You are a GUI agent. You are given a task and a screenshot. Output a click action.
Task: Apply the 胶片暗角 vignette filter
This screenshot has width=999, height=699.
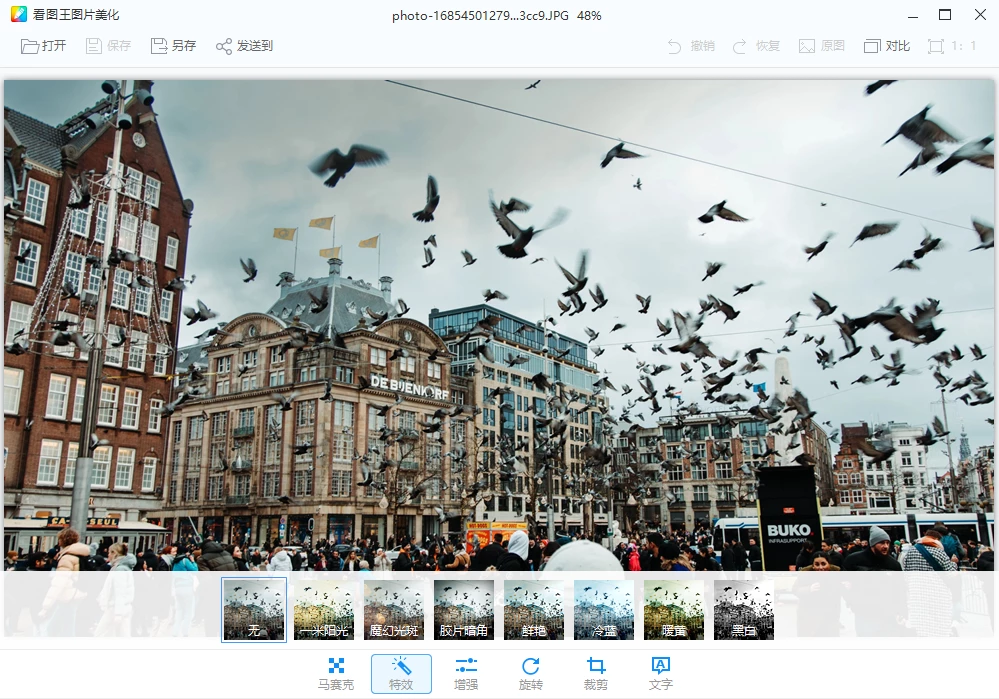coord(464,609)
